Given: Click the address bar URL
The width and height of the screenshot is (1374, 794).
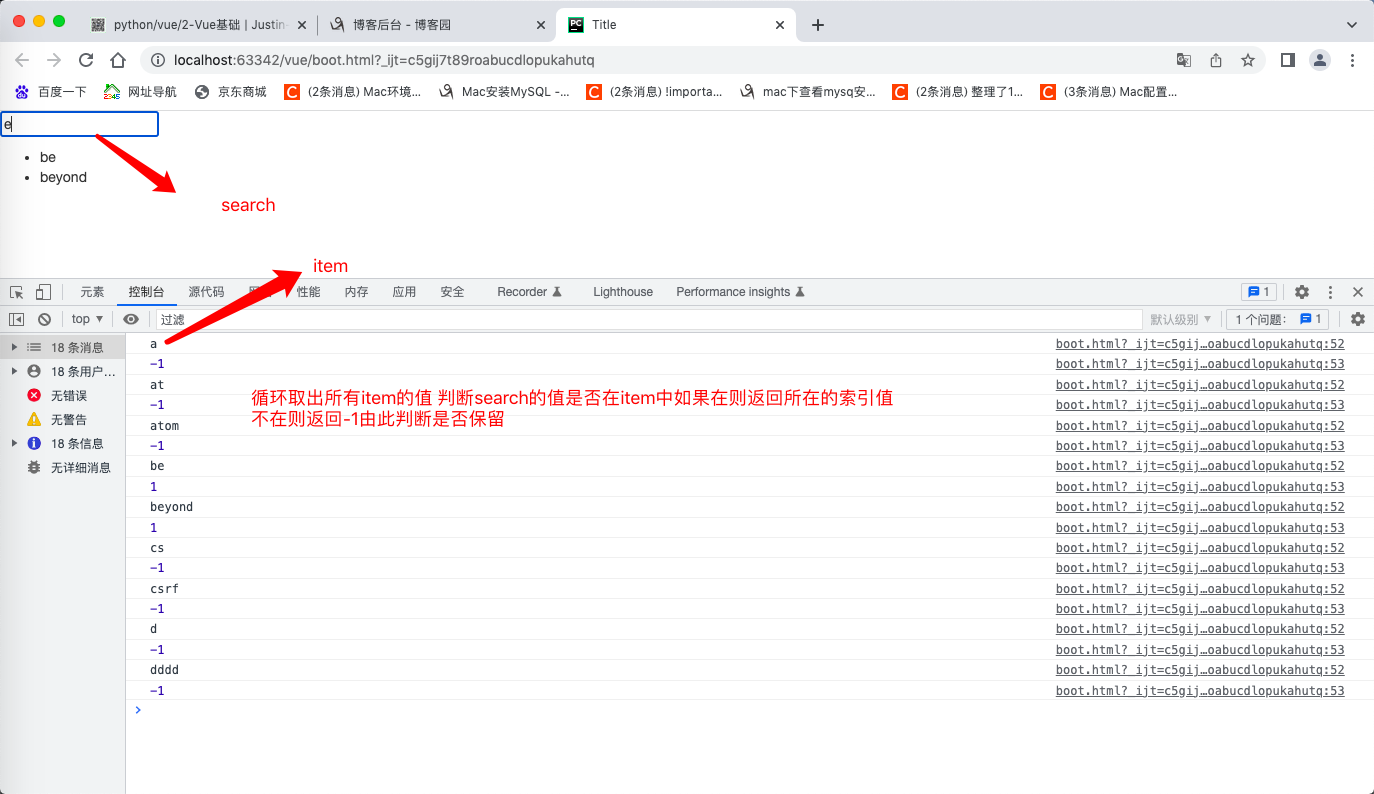Looking at the screenshot, I should [384, 60].
